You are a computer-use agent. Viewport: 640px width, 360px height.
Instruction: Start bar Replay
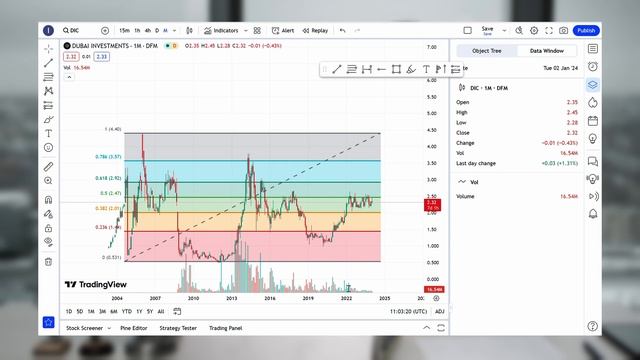pyautogui.click(x=315, y=31)
